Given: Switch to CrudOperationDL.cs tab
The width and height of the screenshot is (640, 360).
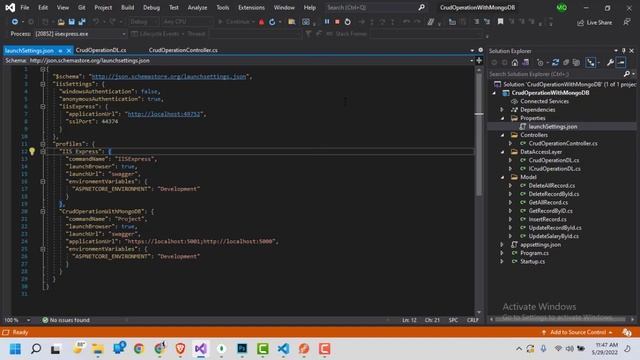Looking at the screenshot, I should 101,50.
